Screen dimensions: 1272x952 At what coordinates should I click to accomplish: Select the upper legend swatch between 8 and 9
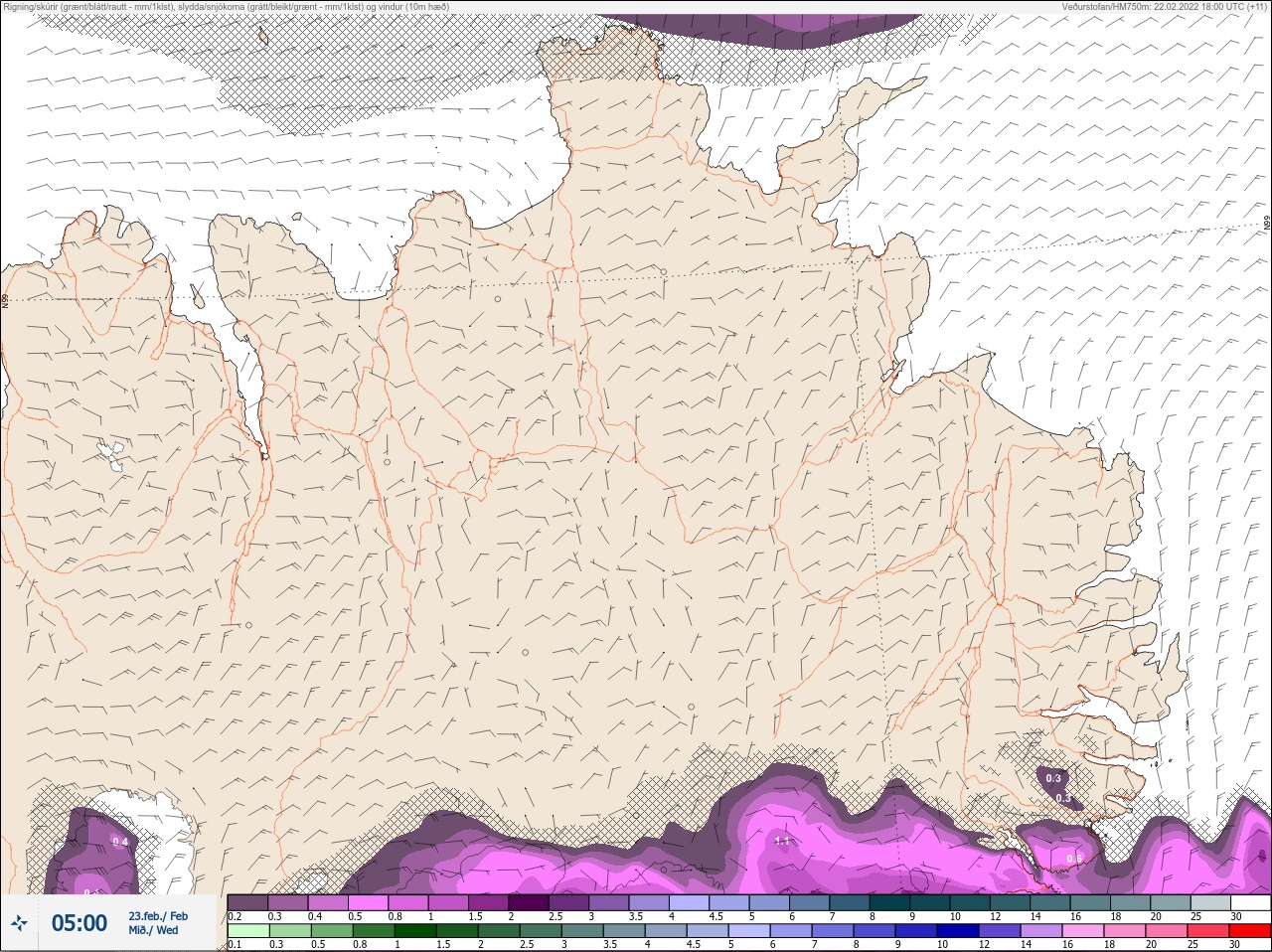point(889,902)
